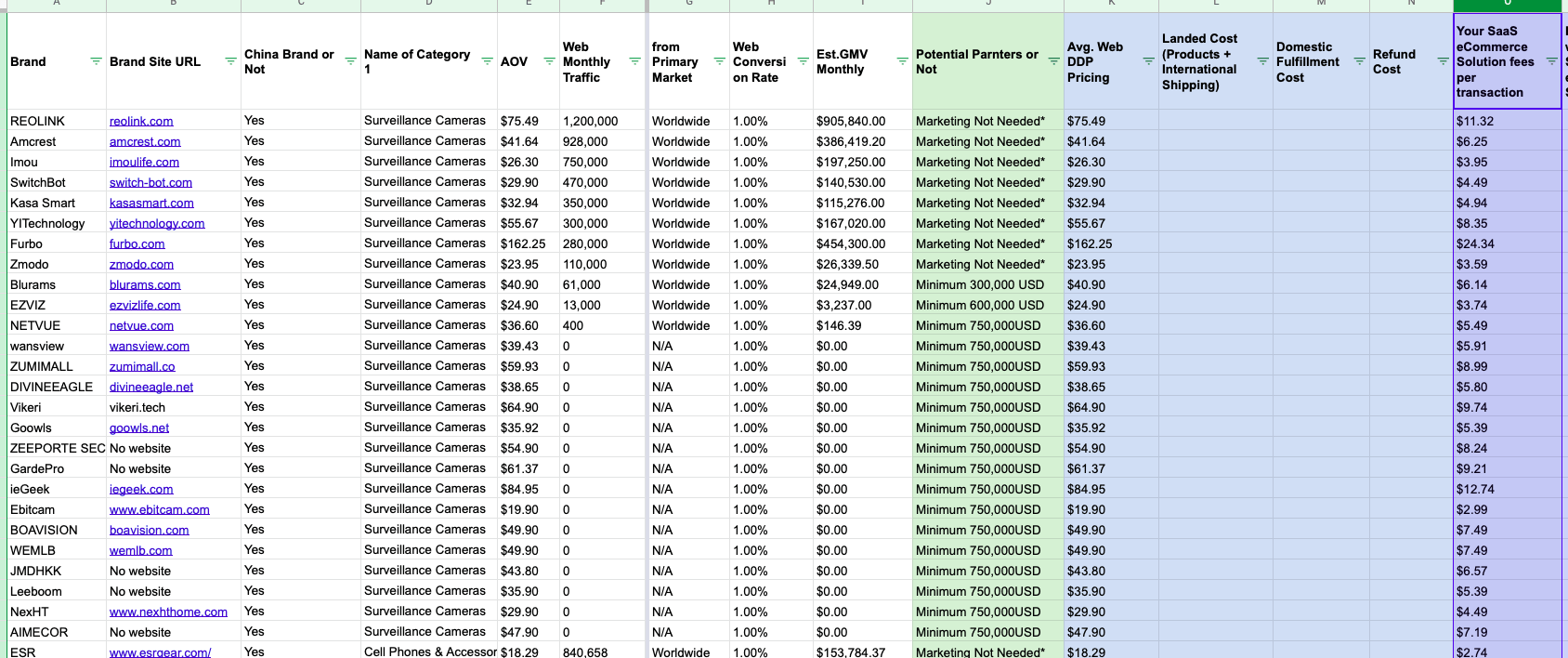Image resolution: width=1568 pixels, height=658 pixels.
Task: Select the $84.95 AOV cell for ieGeek
Action: coord(529,489)
